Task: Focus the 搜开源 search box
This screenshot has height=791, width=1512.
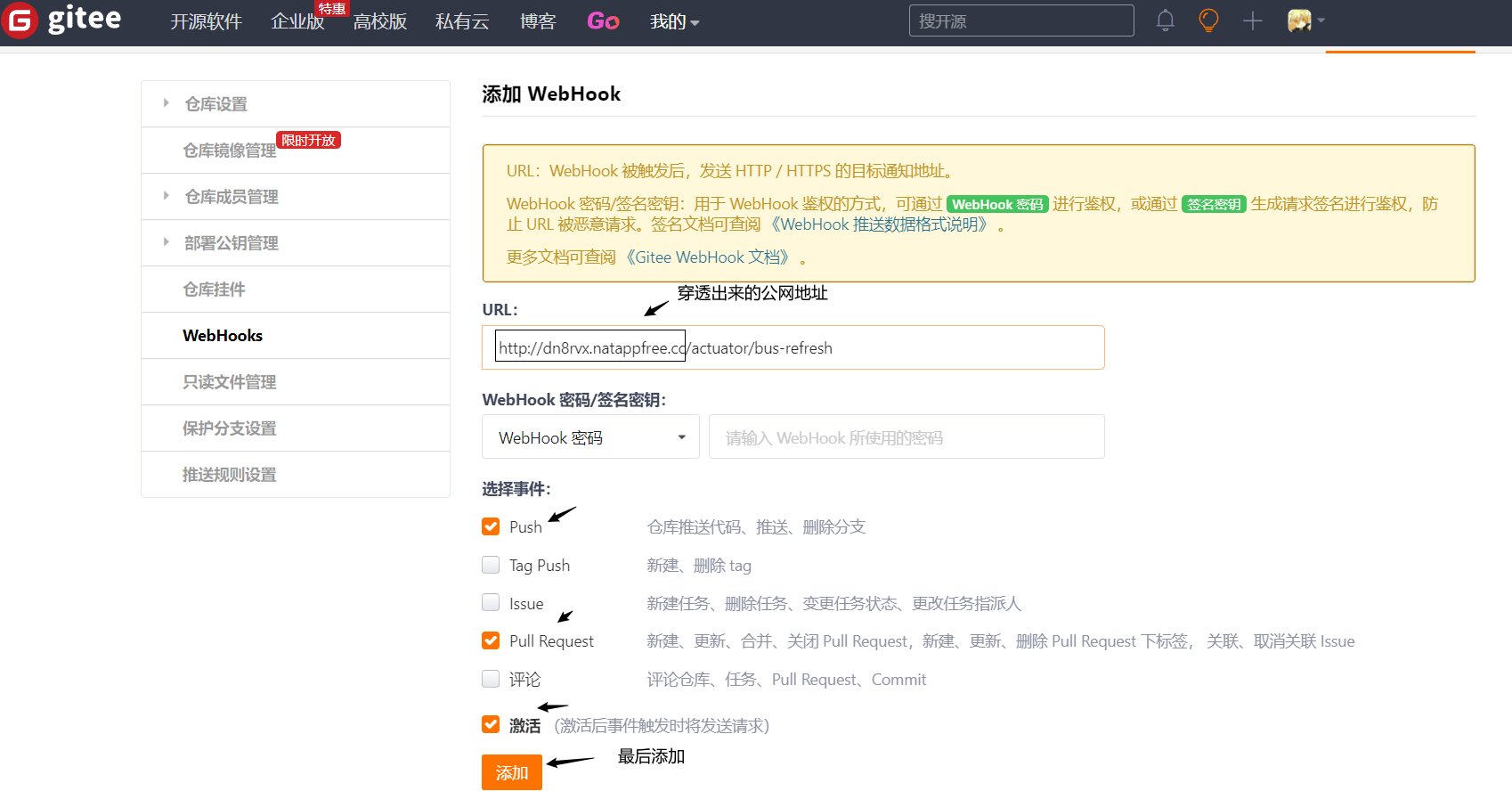Action: coord(1021,20)
